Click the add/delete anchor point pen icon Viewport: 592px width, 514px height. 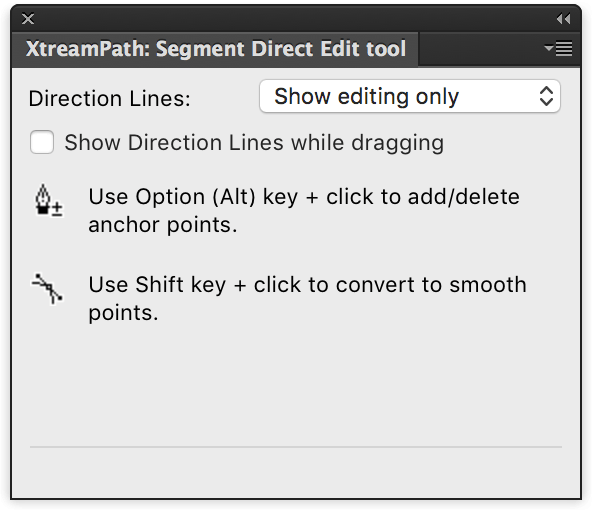(x=43, y=199)
